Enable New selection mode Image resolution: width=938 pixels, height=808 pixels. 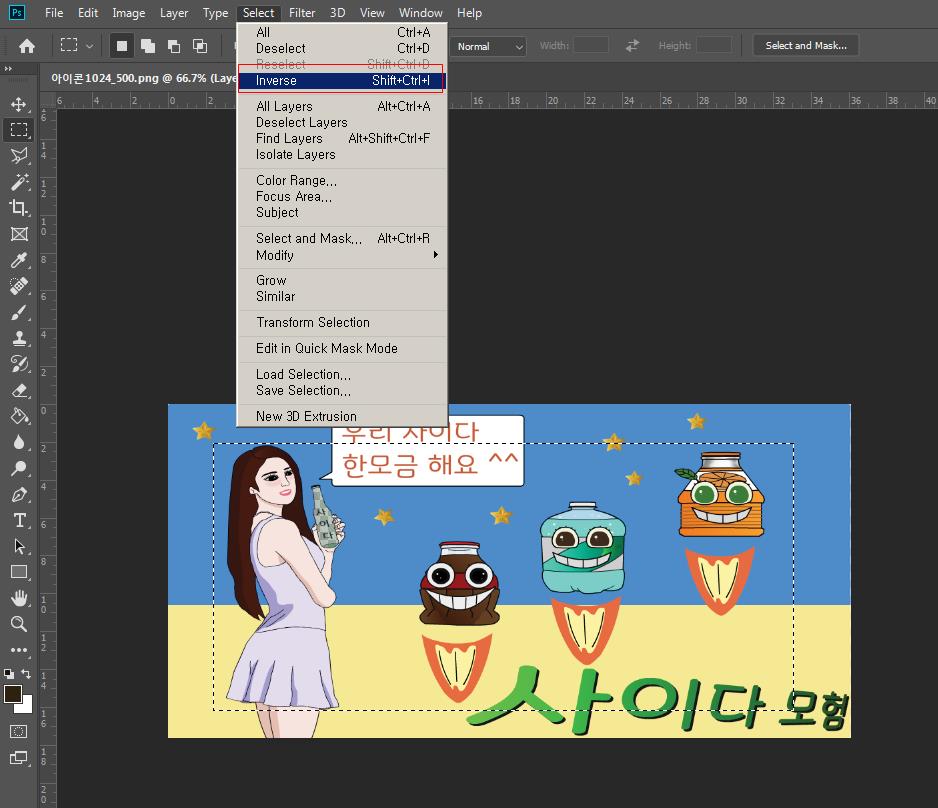(121, 46)
